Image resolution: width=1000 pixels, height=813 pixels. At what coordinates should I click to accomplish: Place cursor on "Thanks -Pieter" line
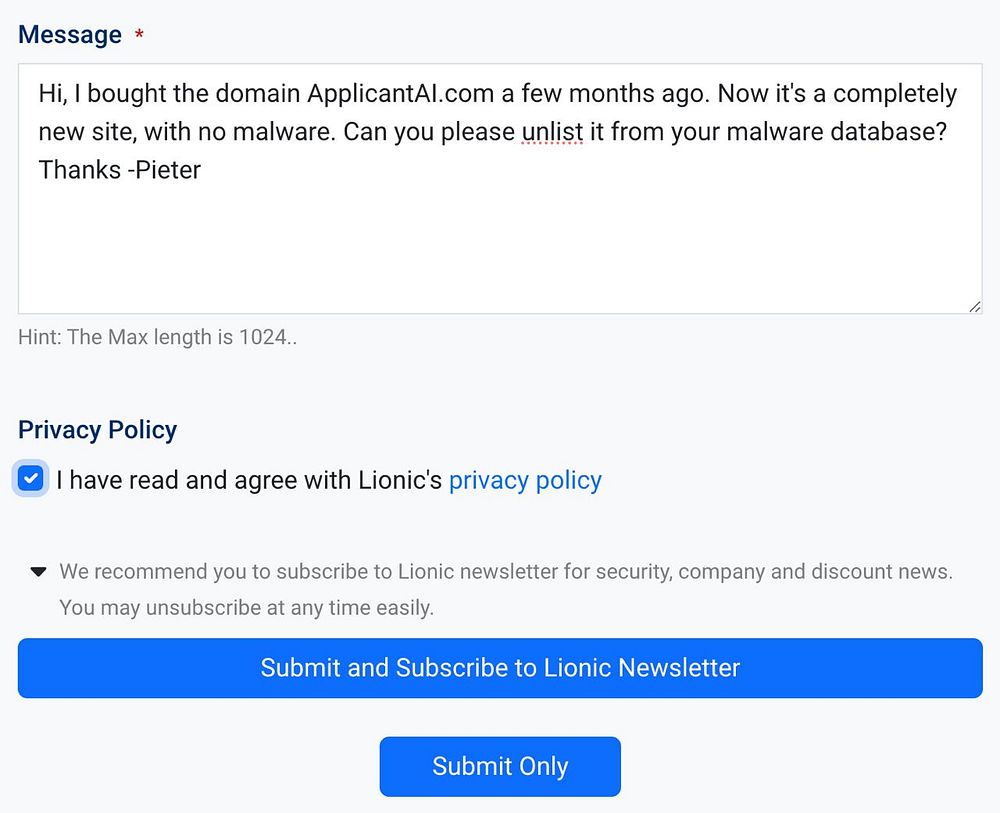point(119,170)
